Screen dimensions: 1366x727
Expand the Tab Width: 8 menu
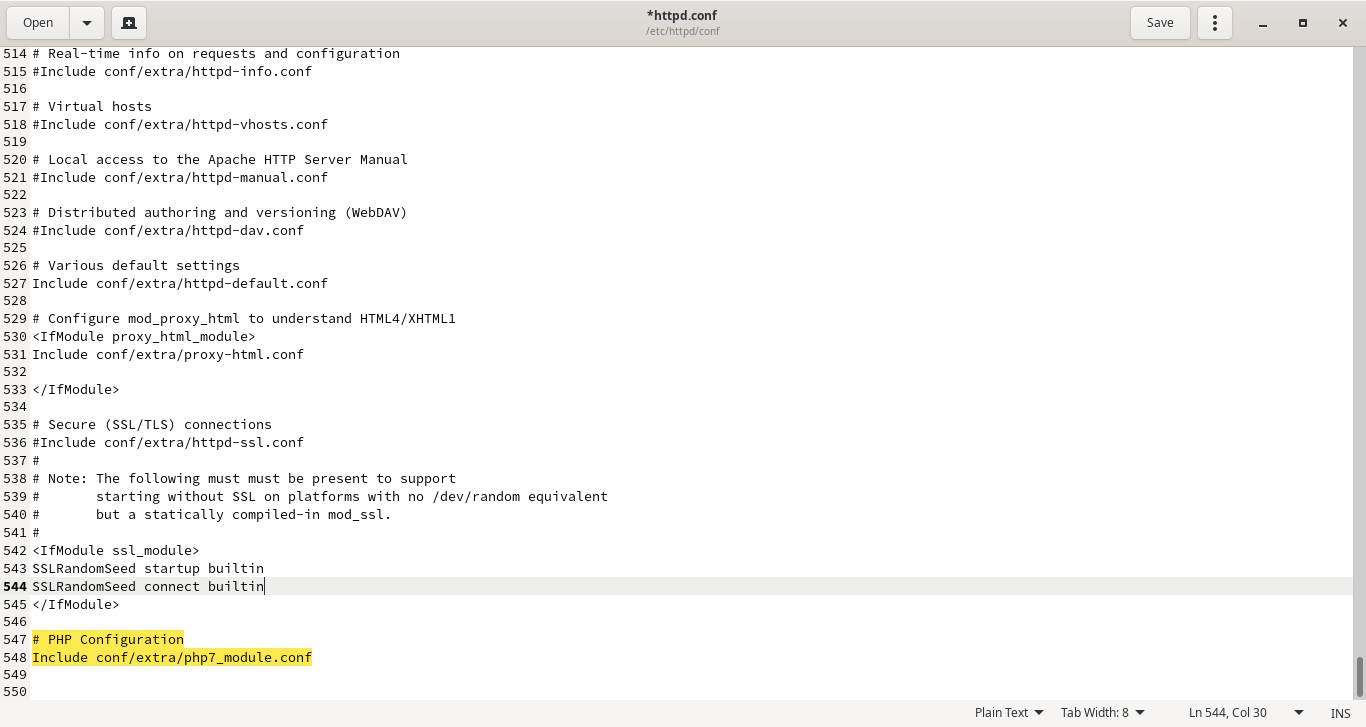tap(1102, 713)
